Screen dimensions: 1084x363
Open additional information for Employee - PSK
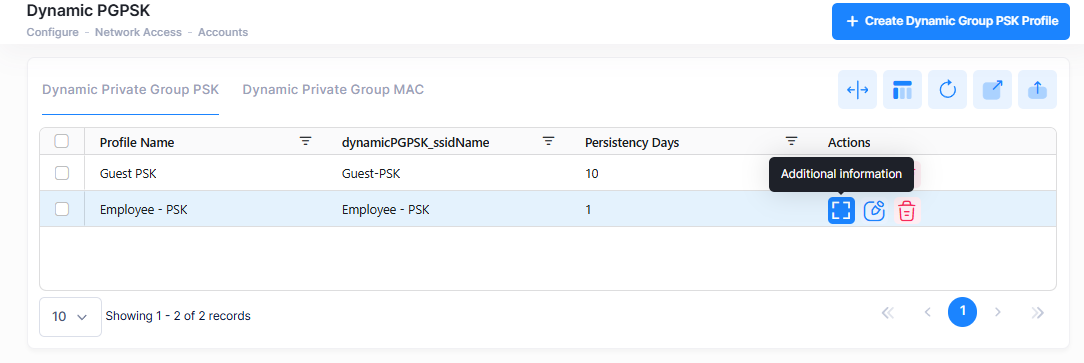coord(841,210)
